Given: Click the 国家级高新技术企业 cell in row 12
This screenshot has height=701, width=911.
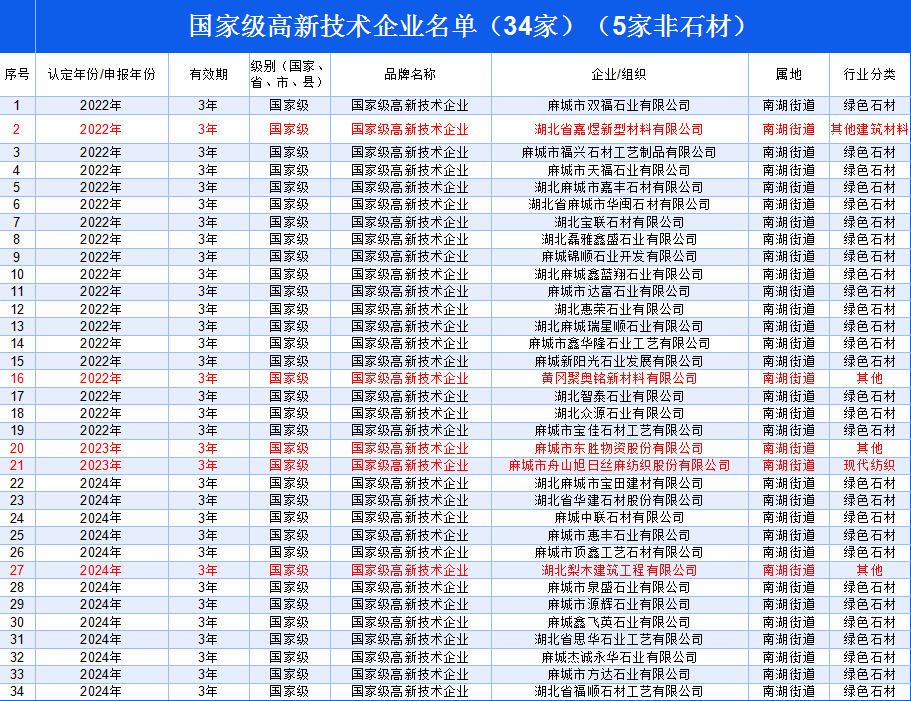Looking at the screenshot, I should click(411, 310).
